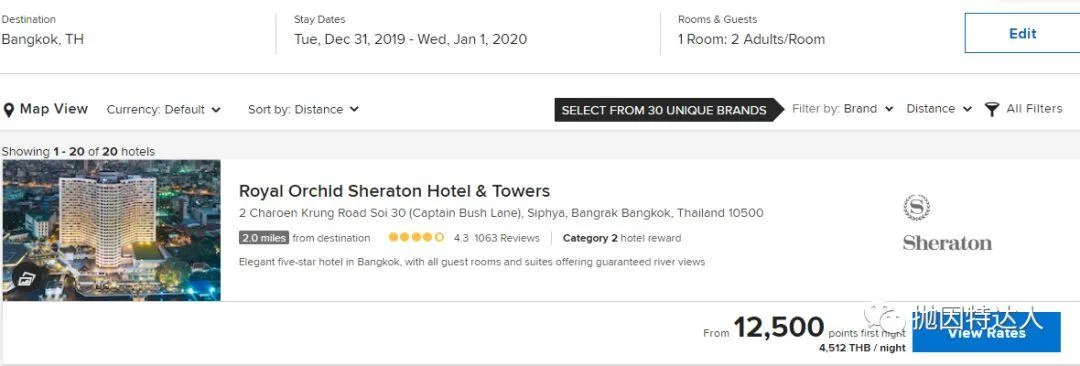
Task: Open the Sort by: Distance dropdown
Action: tap(303, 110)
